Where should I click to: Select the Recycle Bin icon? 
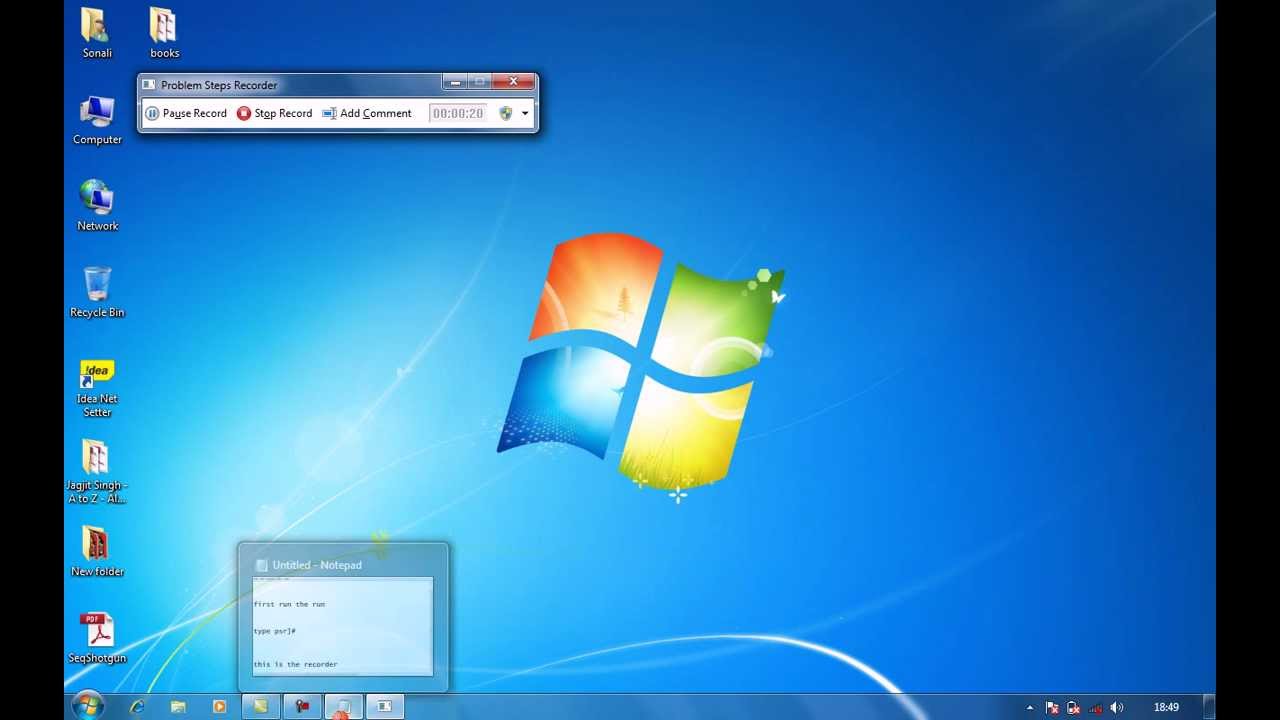tap(97, 292)
